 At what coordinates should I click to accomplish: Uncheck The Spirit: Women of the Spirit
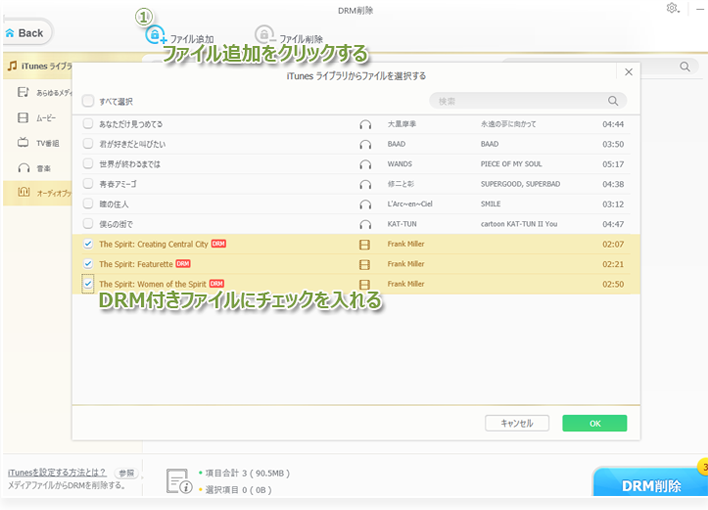coord(89,284)
